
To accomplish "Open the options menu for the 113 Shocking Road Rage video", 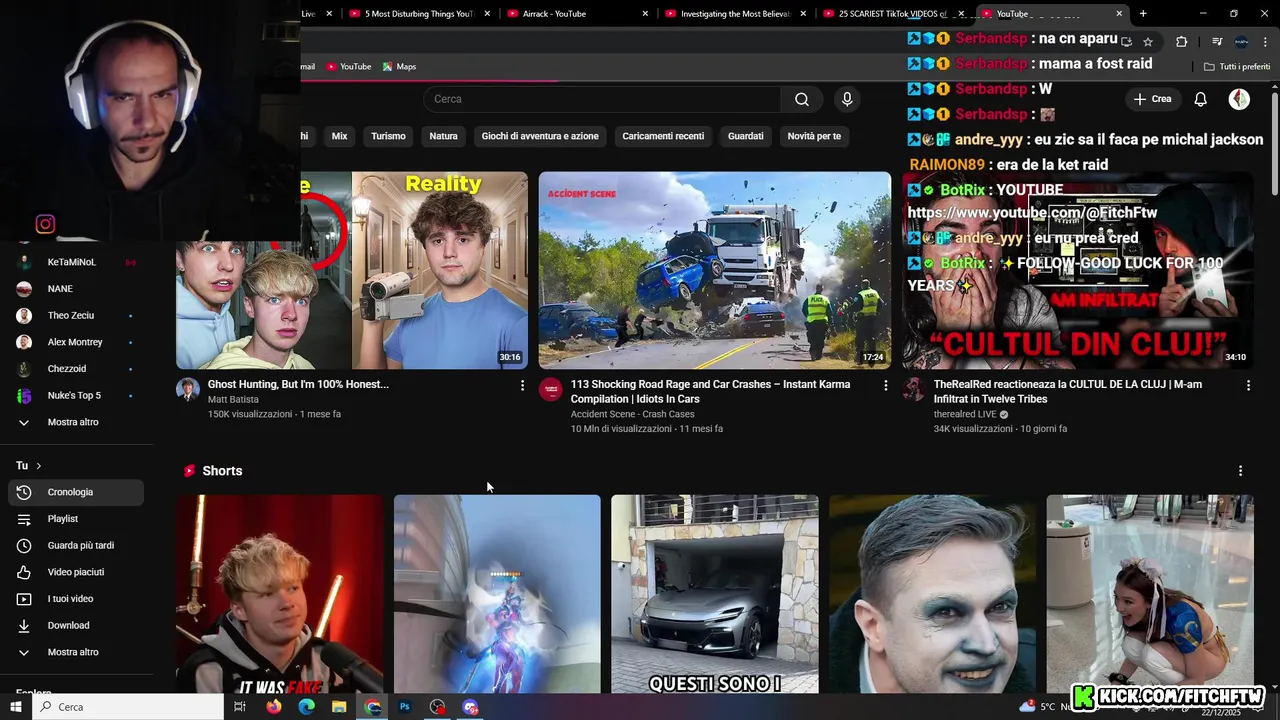I will (x=885, y=385).
